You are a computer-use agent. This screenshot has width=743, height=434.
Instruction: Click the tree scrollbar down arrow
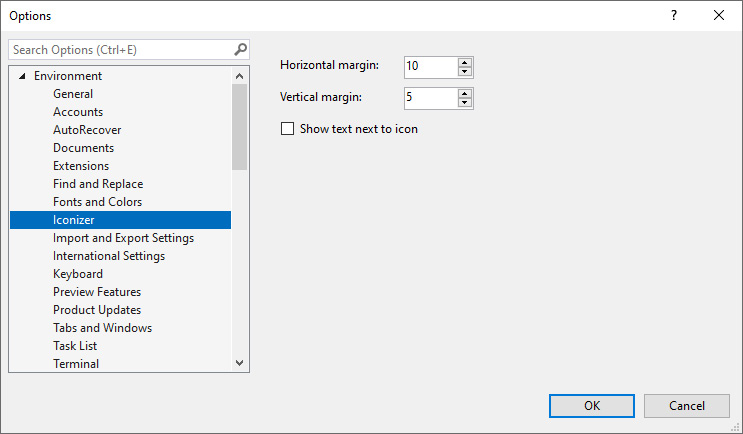239,363
